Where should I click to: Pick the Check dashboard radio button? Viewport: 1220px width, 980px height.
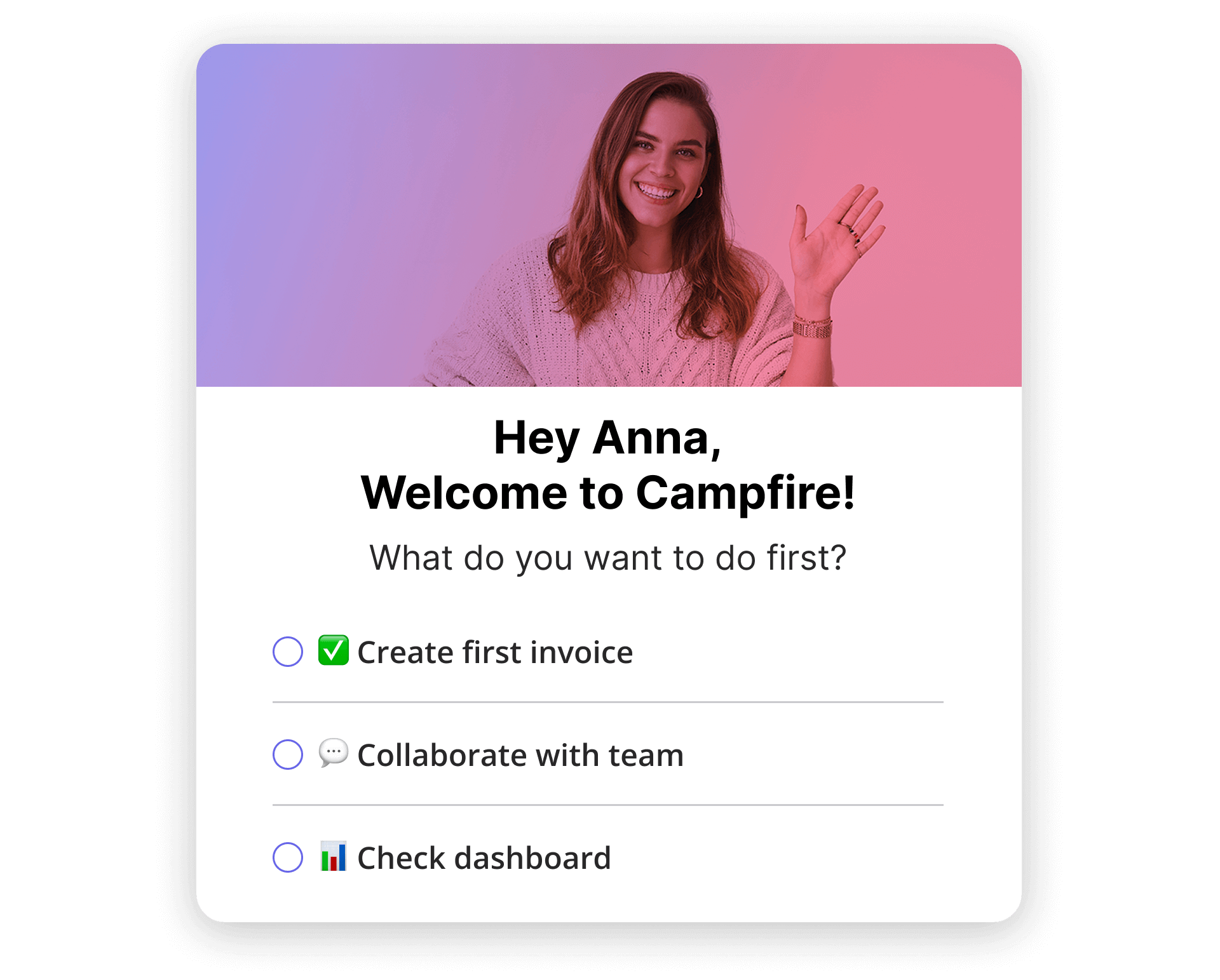click(288, 857)
